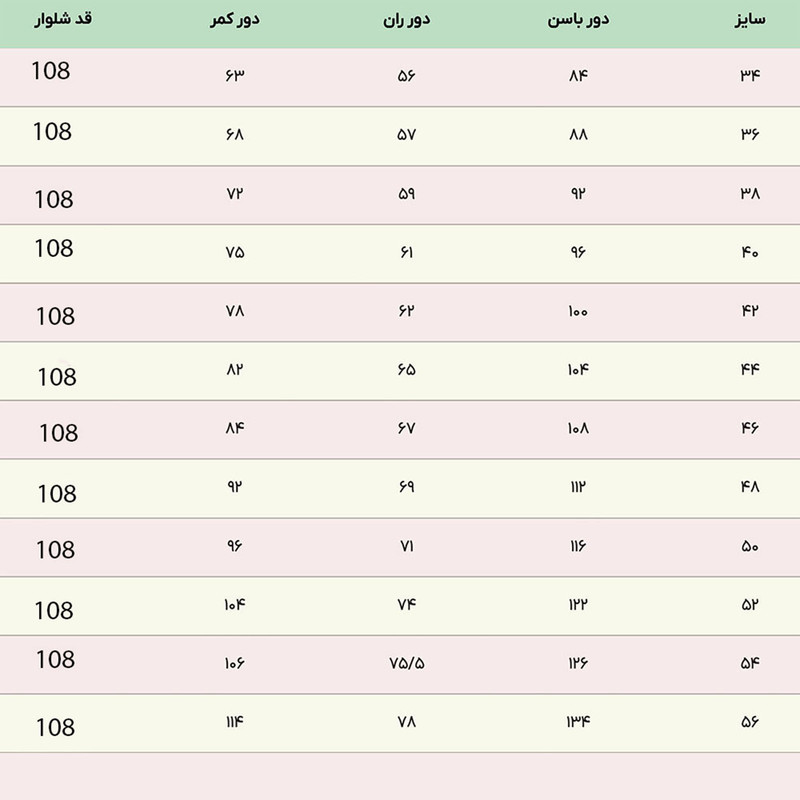
Task: Click the 108 length in size ۳۴ row
Action: (x=51, y=71)
